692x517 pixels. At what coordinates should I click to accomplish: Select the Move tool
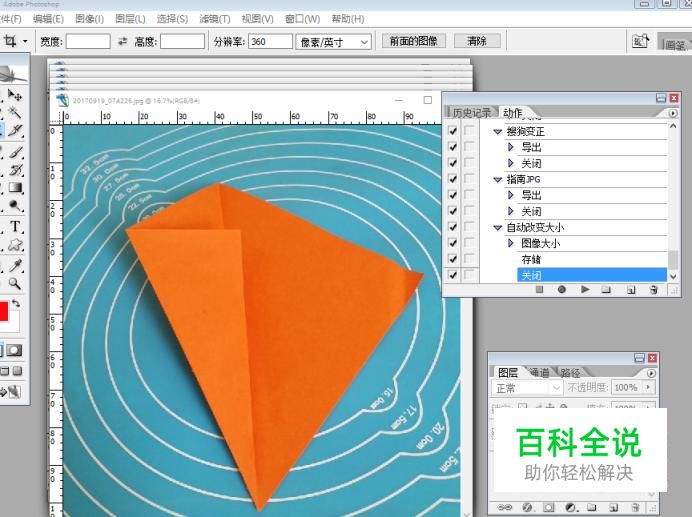(15, 96)
